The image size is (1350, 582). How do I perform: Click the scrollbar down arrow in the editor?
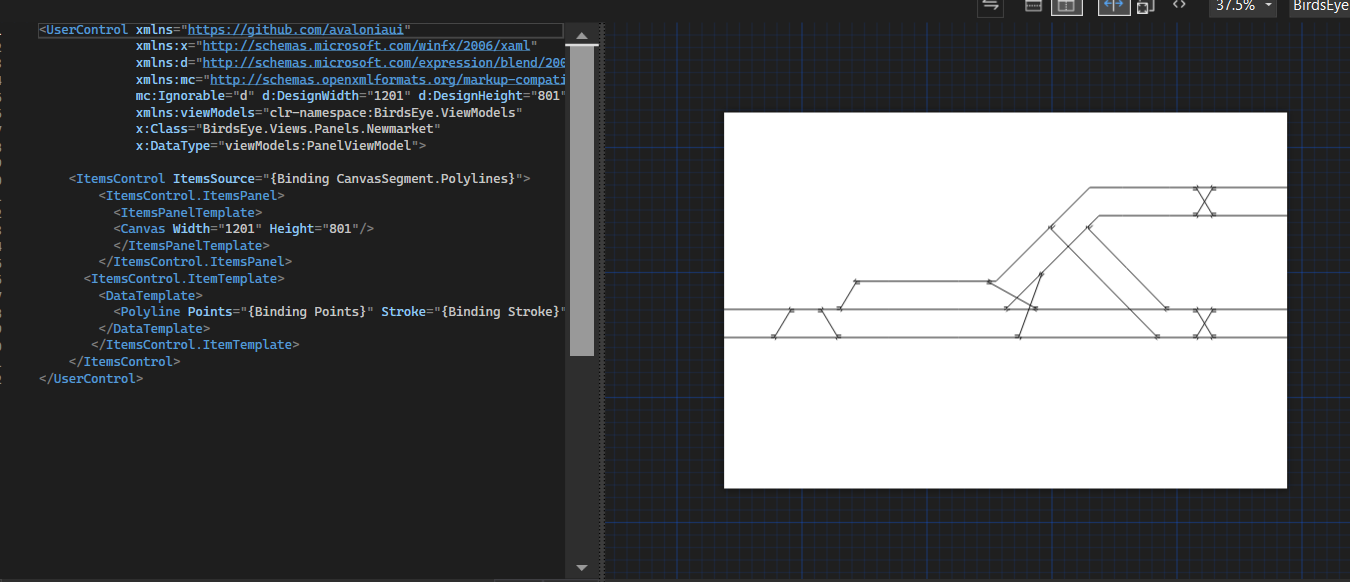(581, 567)
